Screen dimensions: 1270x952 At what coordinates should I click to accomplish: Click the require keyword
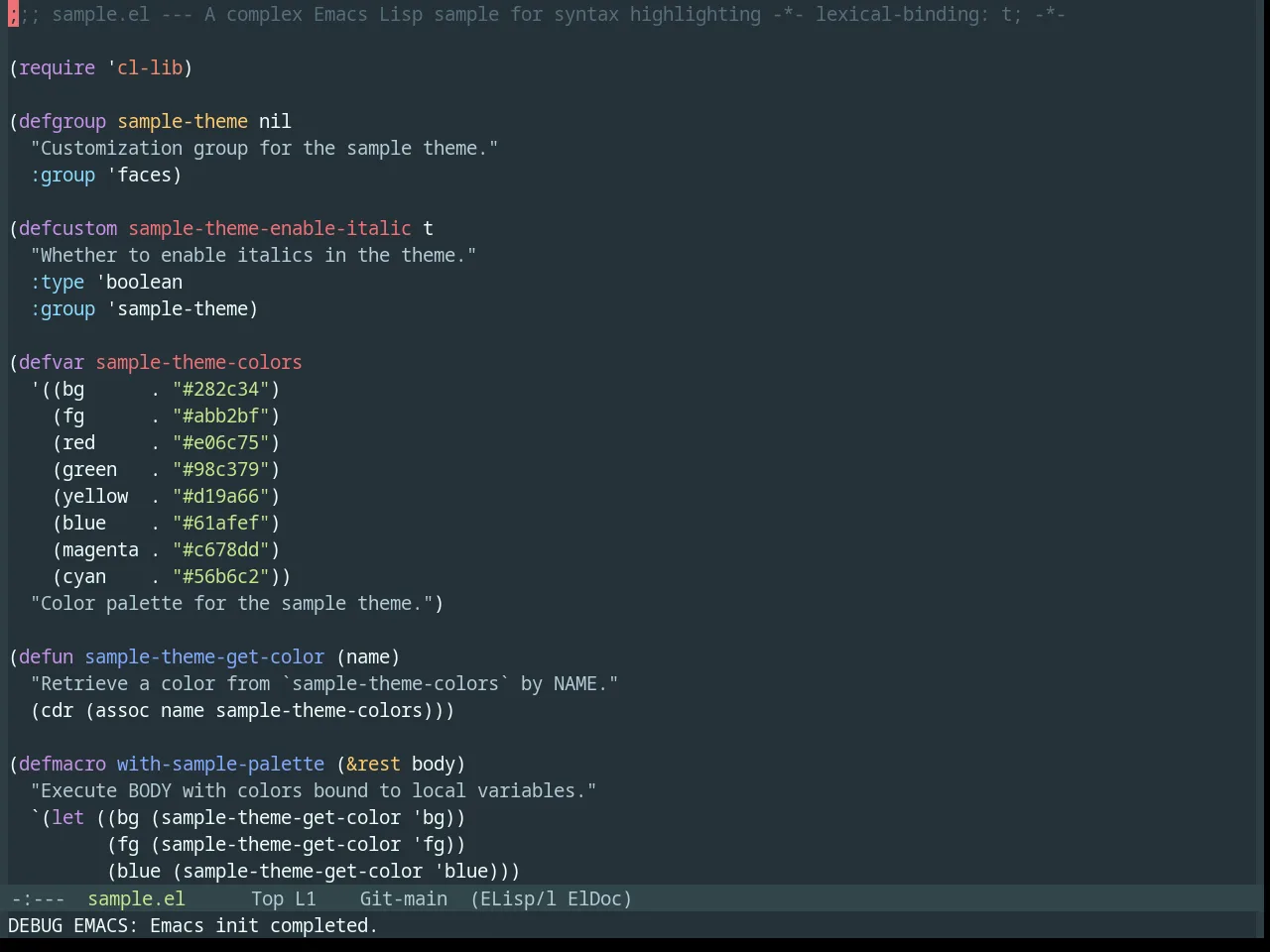(x=58, y=67)
